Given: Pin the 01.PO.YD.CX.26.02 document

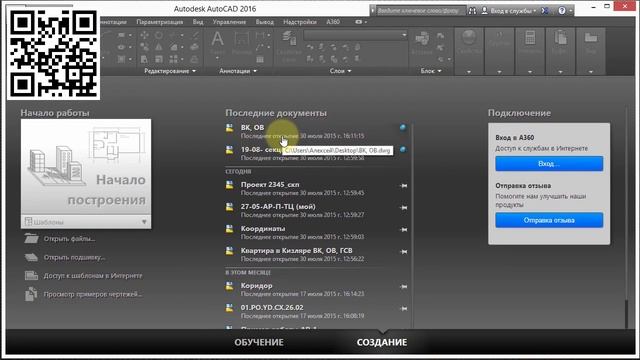Looking at the screenshot, I should [403, 309].
